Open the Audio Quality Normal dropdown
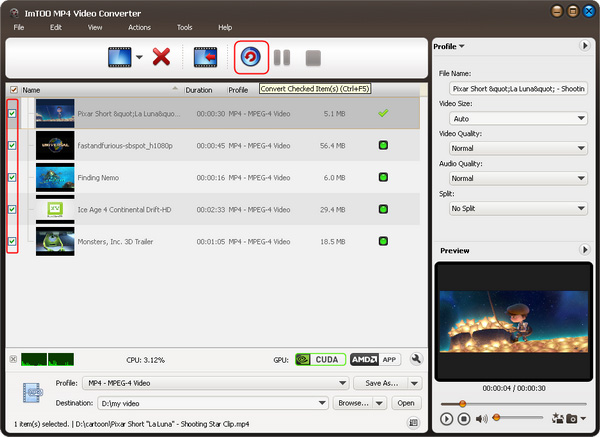The image size is (600, 437). tap(518, 178)
